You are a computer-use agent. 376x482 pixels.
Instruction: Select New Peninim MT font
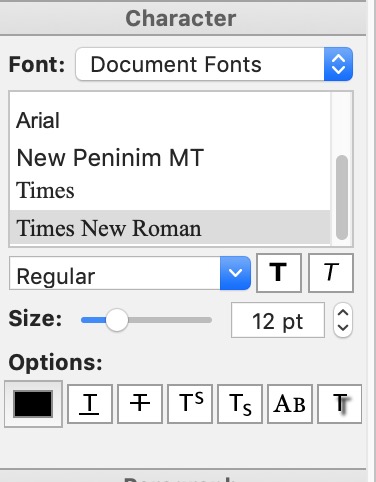(x=170, y=157)
